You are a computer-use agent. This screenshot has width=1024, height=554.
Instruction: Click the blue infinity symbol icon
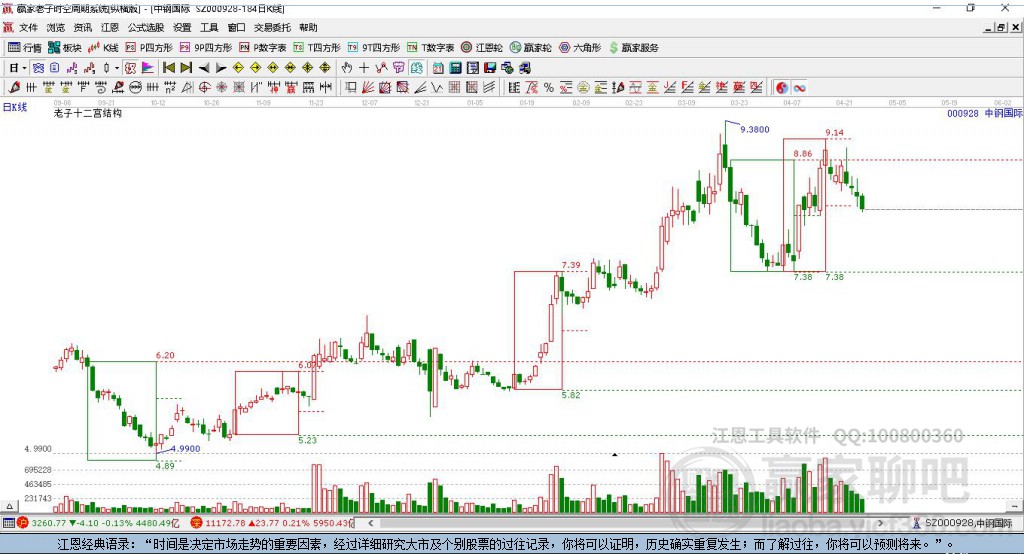point(799,88)
